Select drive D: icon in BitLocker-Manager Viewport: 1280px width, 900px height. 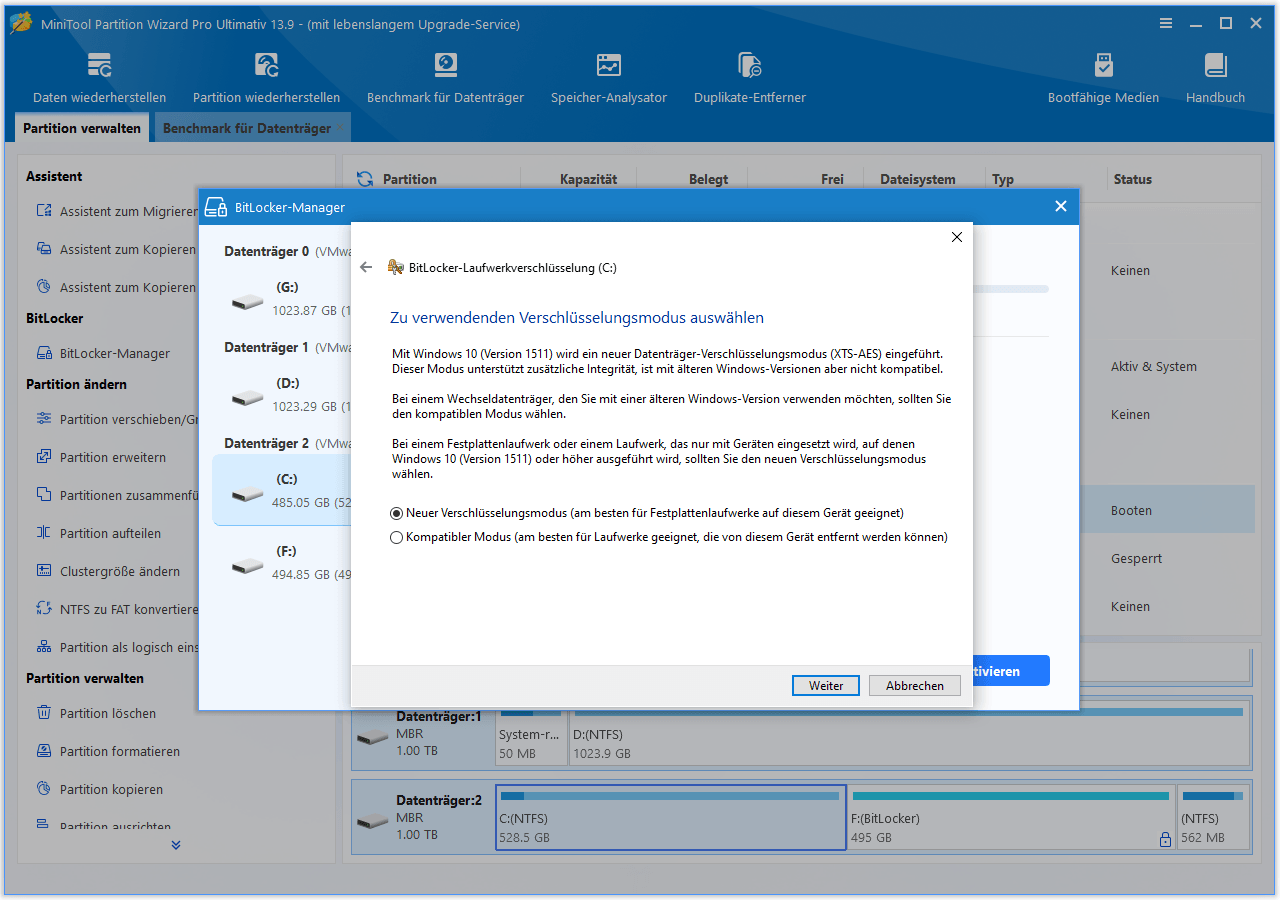[x=247, y=396]
